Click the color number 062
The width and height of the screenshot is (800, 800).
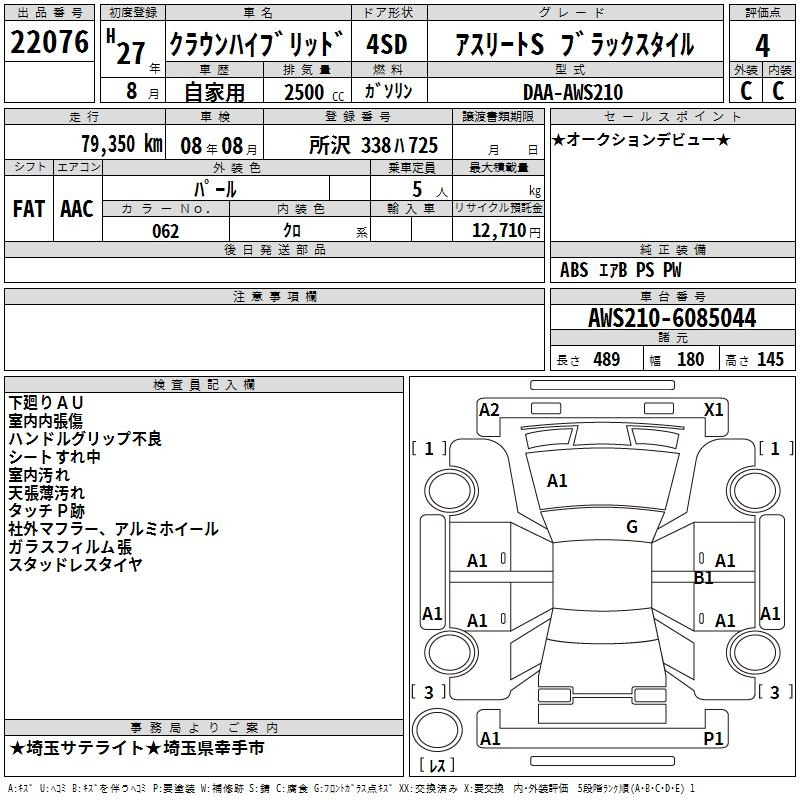pos(165,232)
